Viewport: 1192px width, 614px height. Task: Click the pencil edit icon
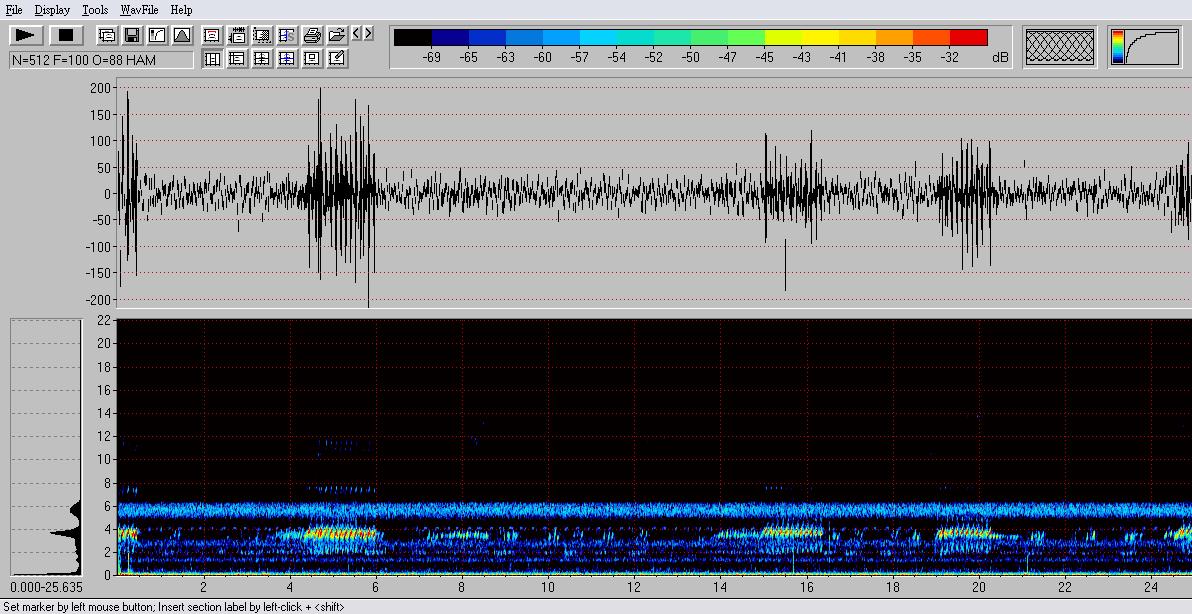tap(337, 59)
